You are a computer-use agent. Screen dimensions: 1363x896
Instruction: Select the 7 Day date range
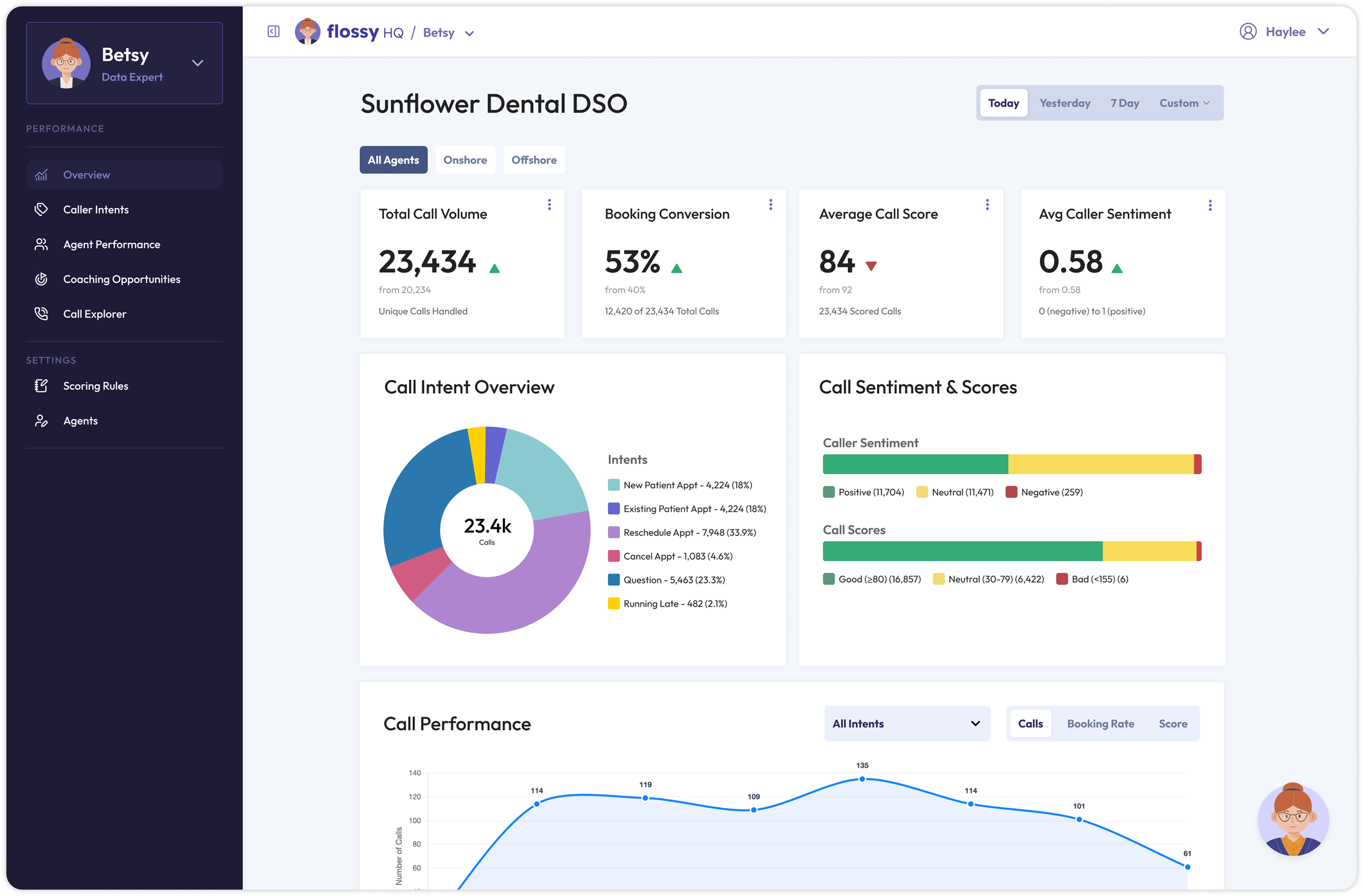(1124, 103)
